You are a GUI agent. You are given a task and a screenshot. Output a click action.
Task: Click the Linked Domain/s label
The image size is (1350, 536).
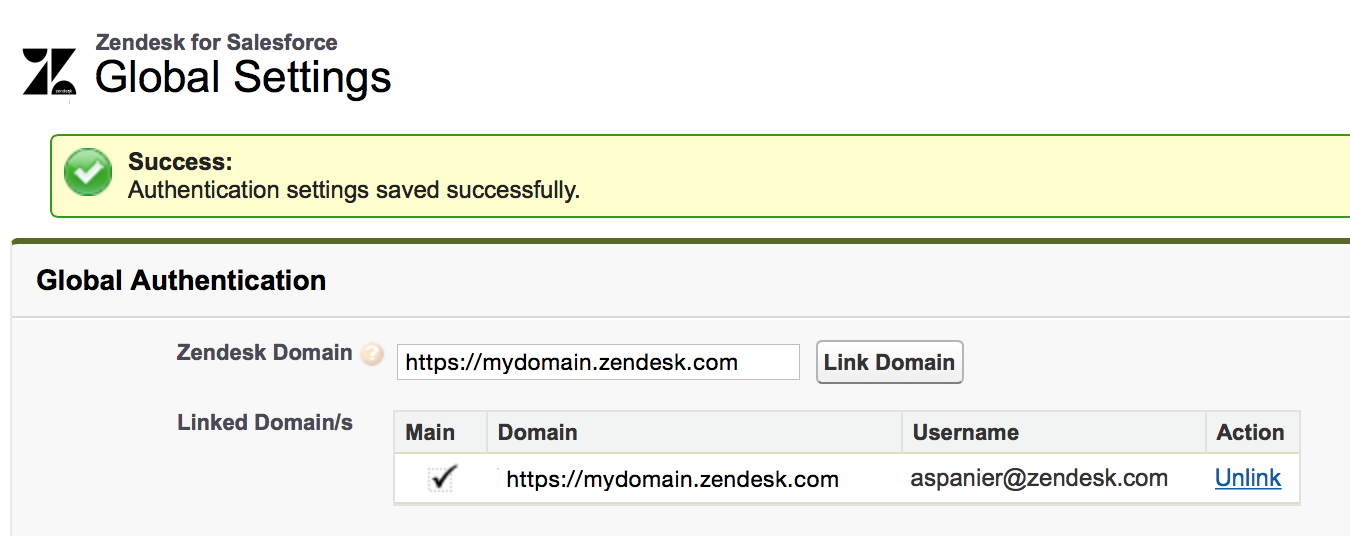click(x=265, y=422)
